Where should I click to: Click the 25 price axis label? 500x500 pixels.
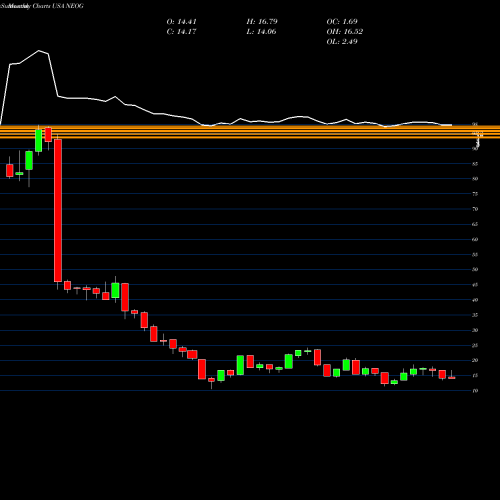pyautogui.click(x=475, y=346)
